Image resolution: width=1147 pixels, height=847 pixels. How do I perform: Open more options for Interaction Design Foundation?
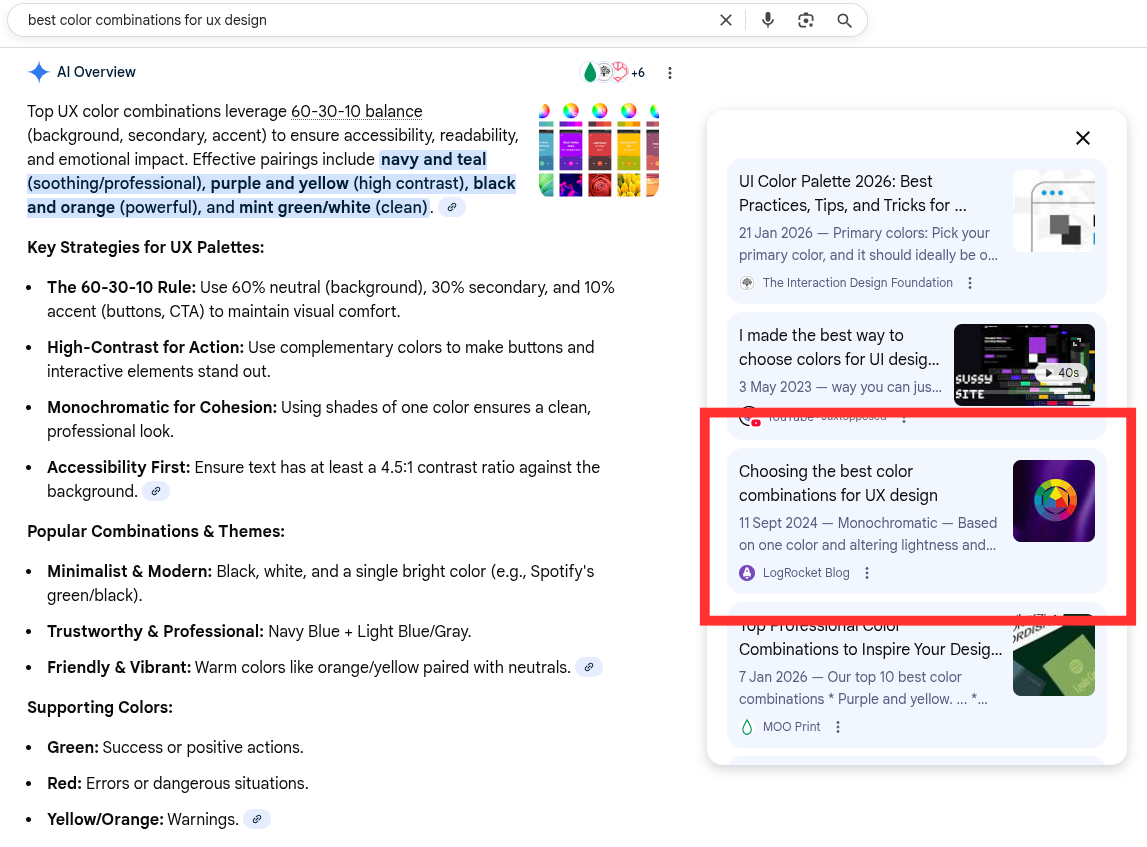click(x=970, y=283)
